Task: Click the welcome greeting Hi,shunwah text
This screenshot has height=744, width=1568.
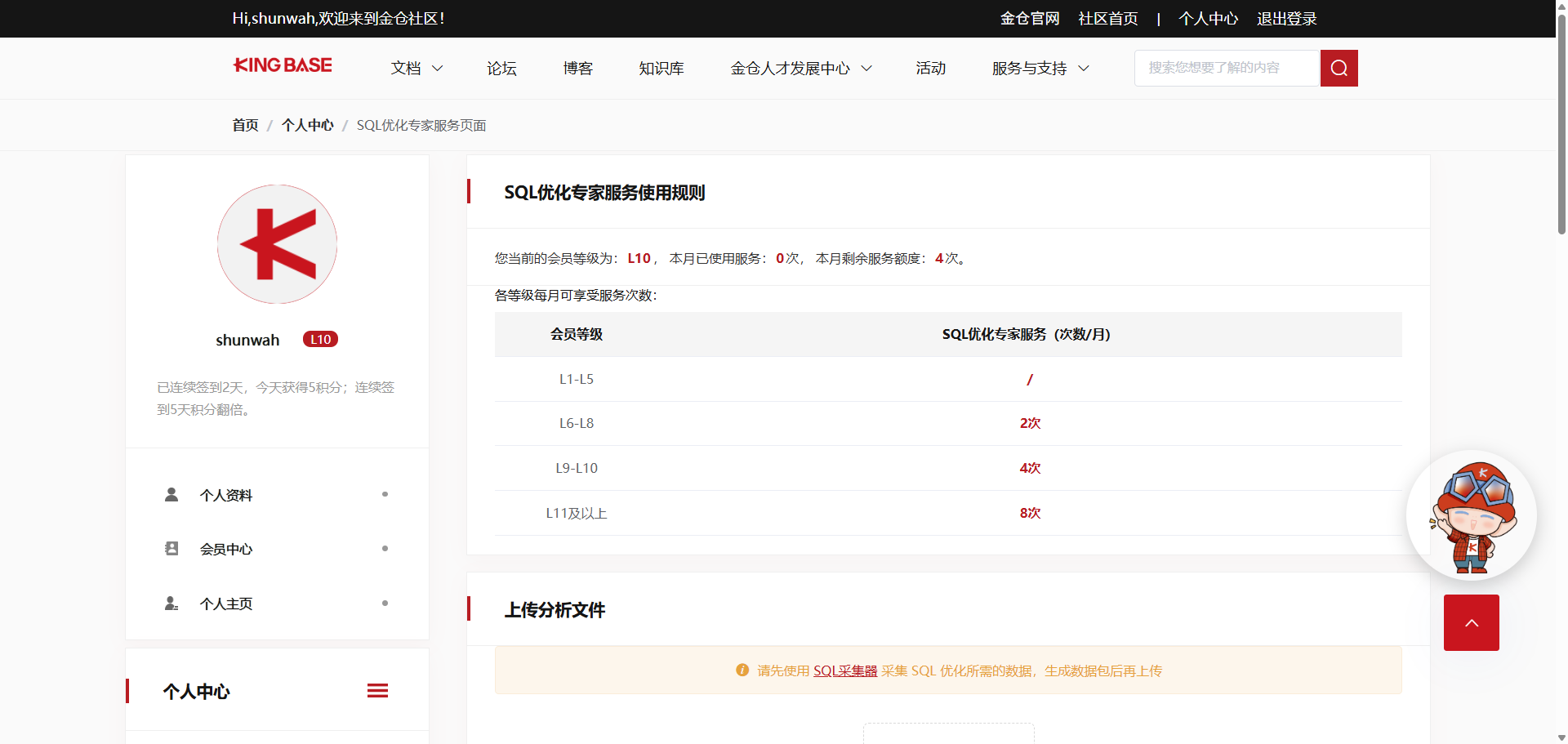Action: point(338,19)
